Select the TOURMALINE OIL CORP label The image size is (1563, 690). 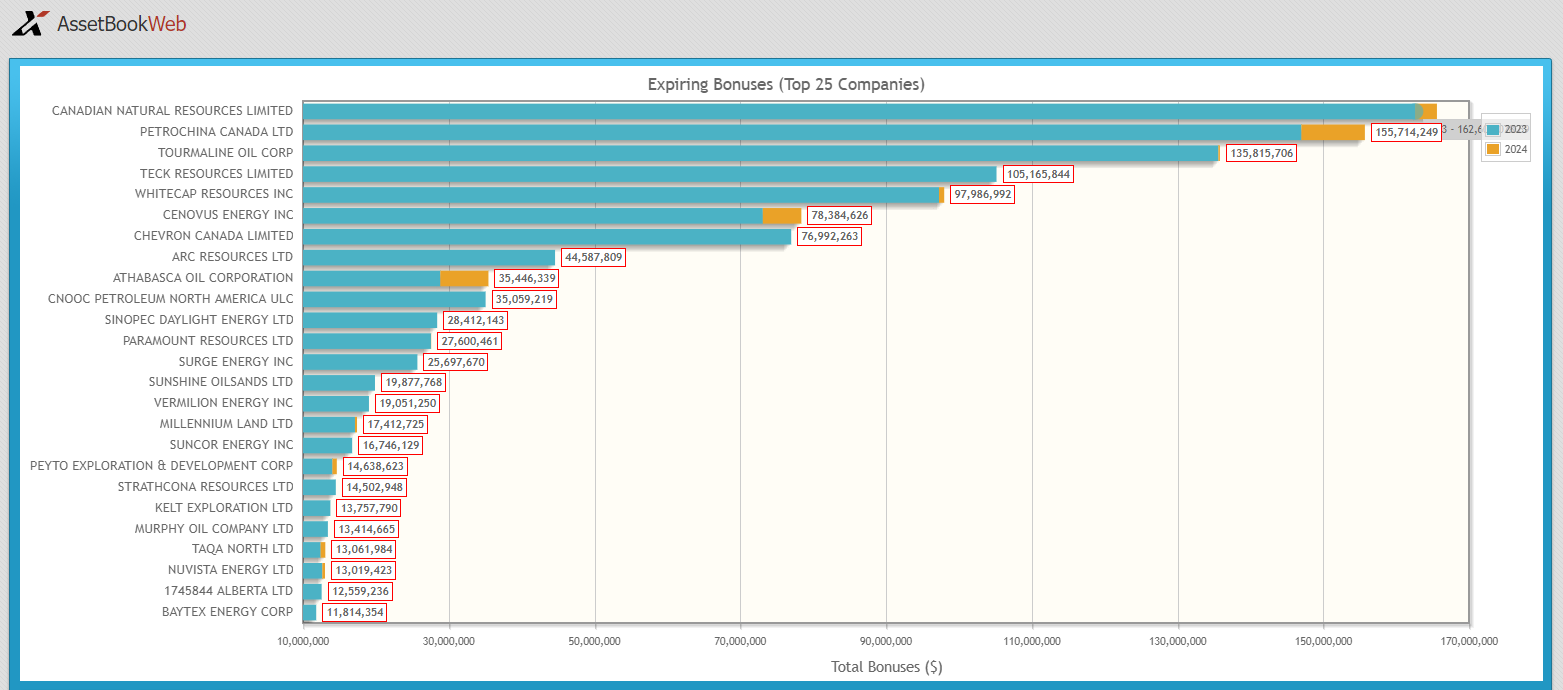(226, 153)
